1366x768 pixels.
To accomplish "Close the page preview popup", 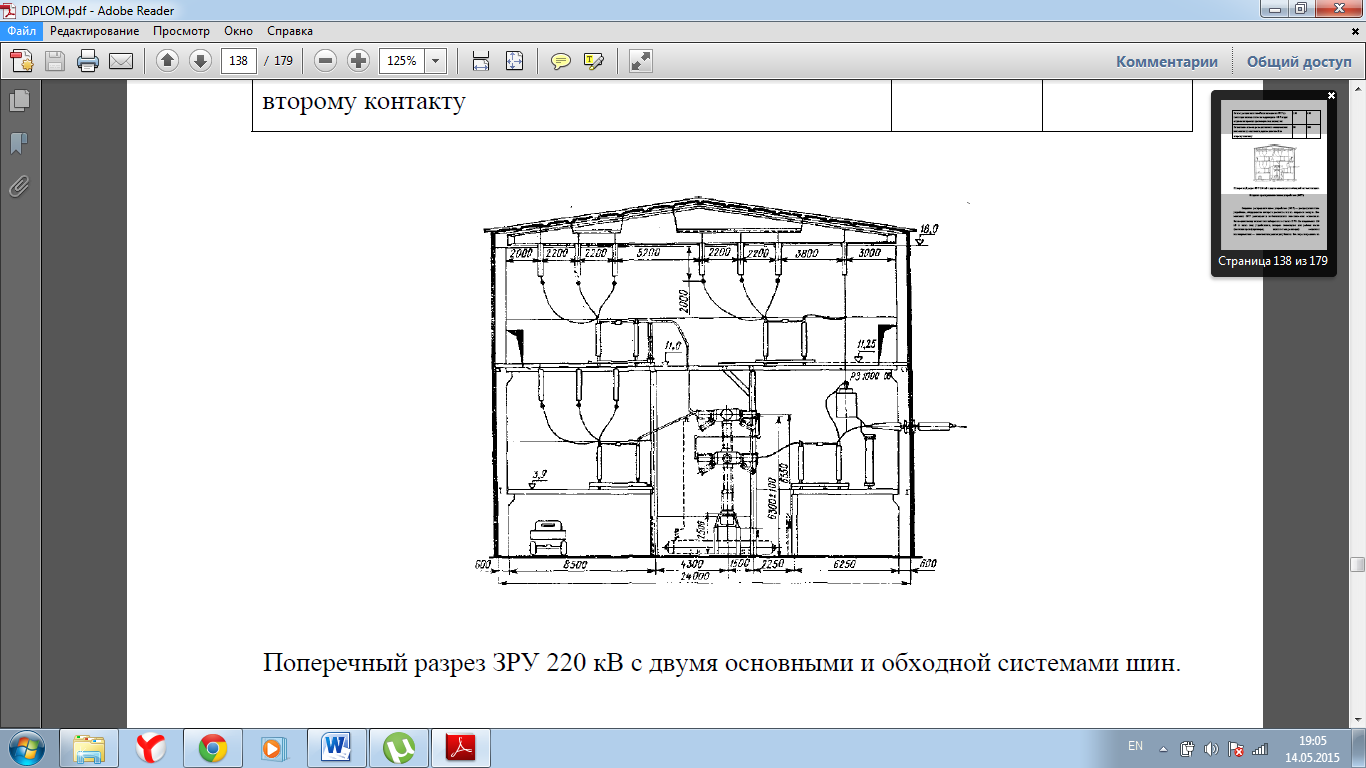I will tap(1331, 96).
